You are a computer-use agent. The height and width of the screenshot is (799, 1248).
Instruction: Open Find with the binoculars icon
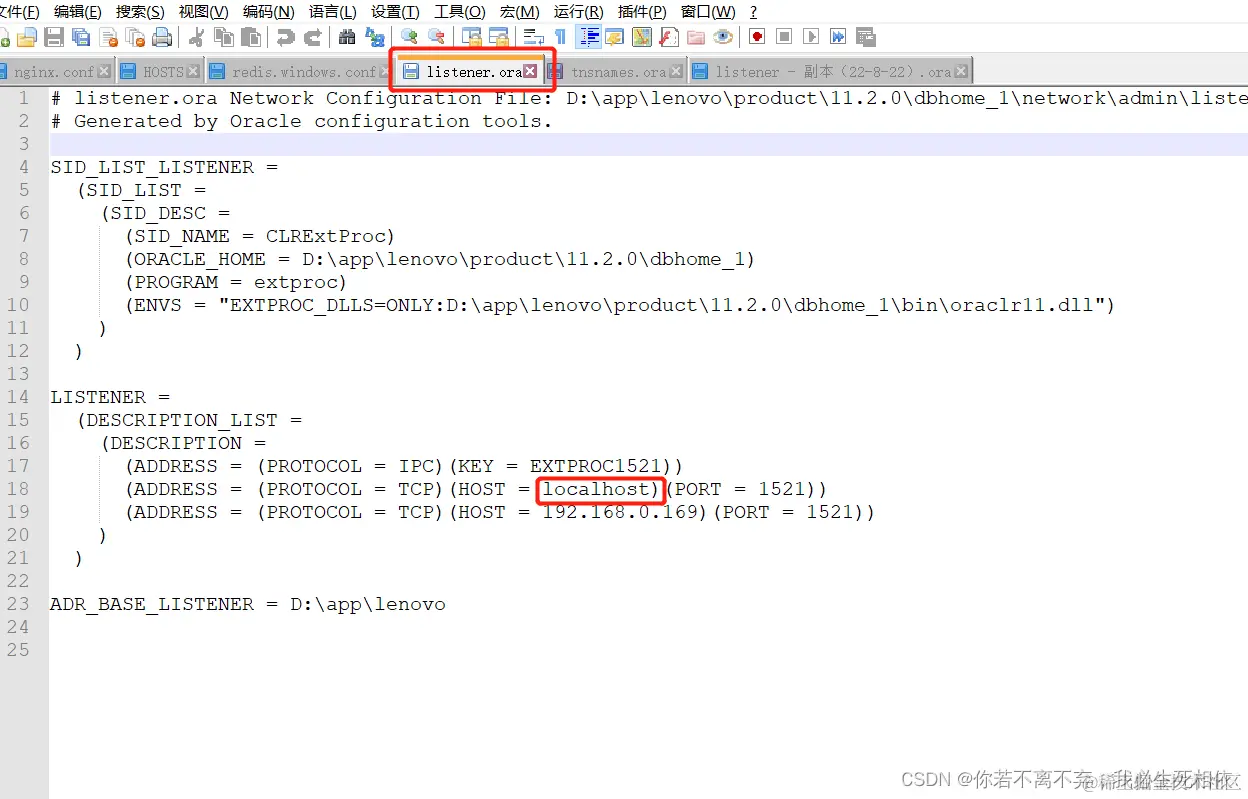pos(347,37)
